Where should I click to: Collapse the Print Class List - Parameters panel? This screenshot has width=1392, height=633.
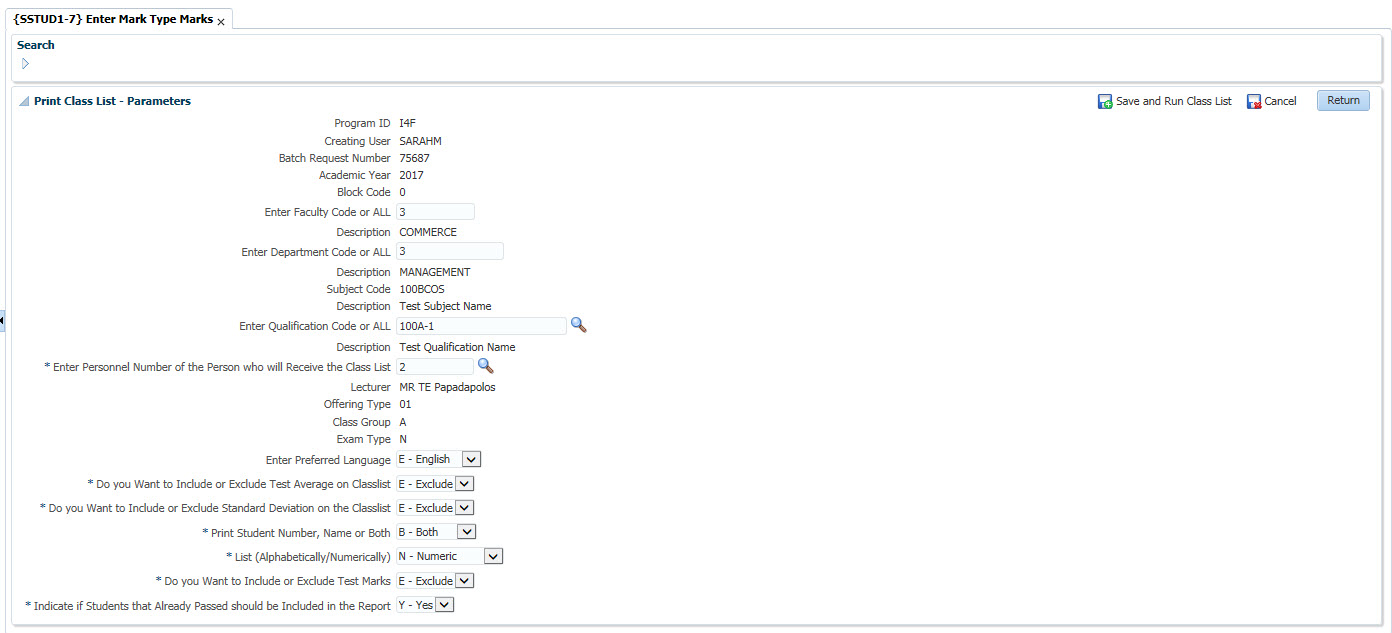(22, 100)
